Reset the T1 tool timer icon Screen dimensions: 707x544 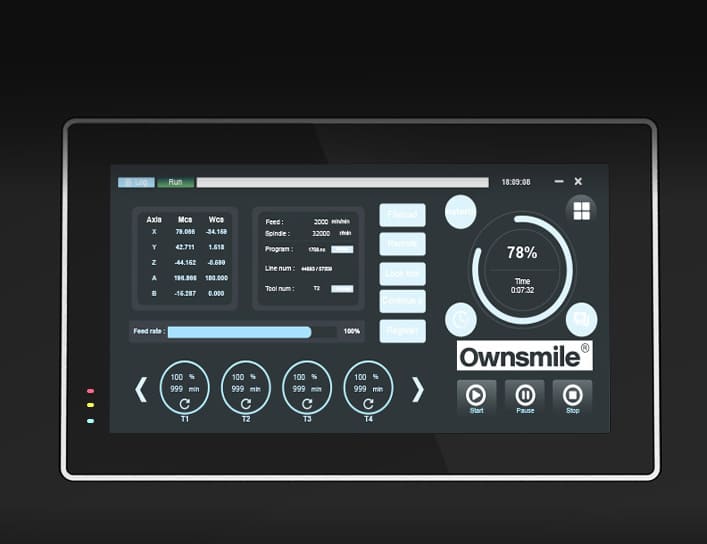coord(184,404)
